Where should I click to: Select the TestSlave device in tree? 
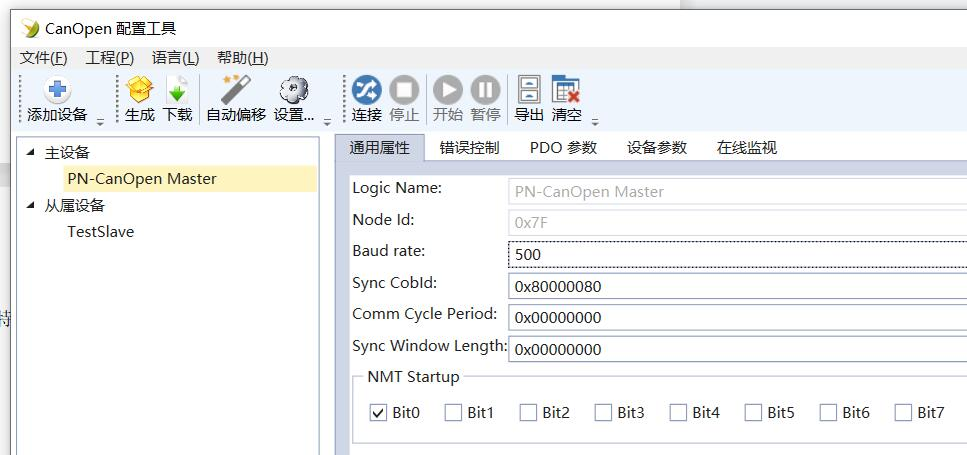coord(100,232)
